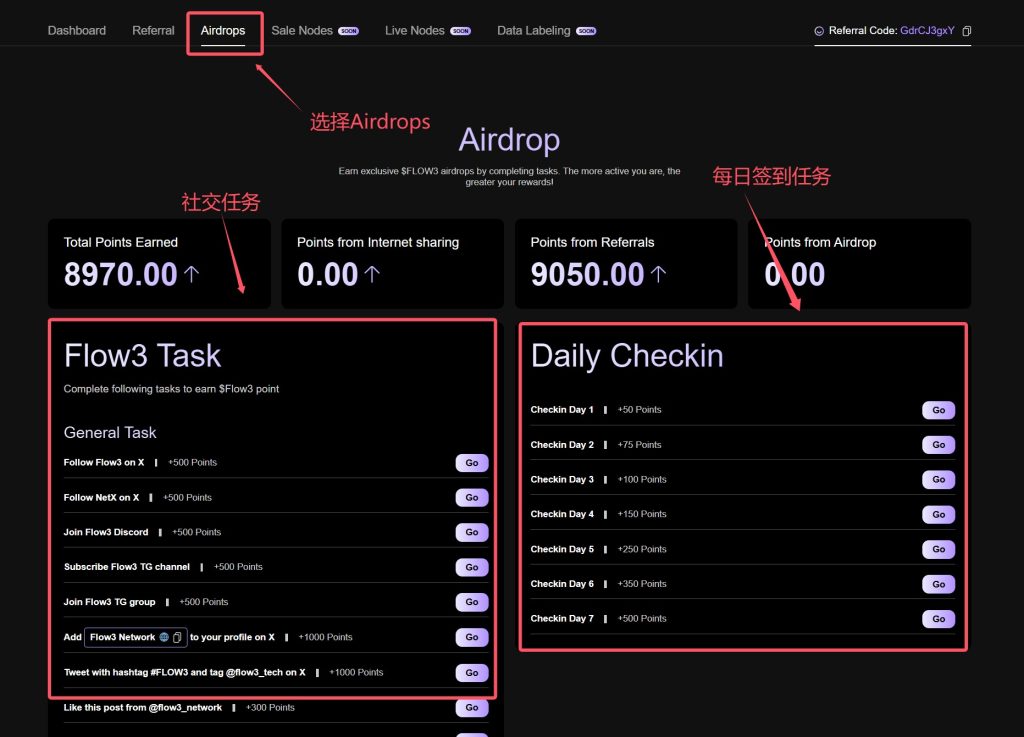The image size is (1024, 737).
Task: Open the Sale Nodes tab
Action: click(x=302, y=31)
